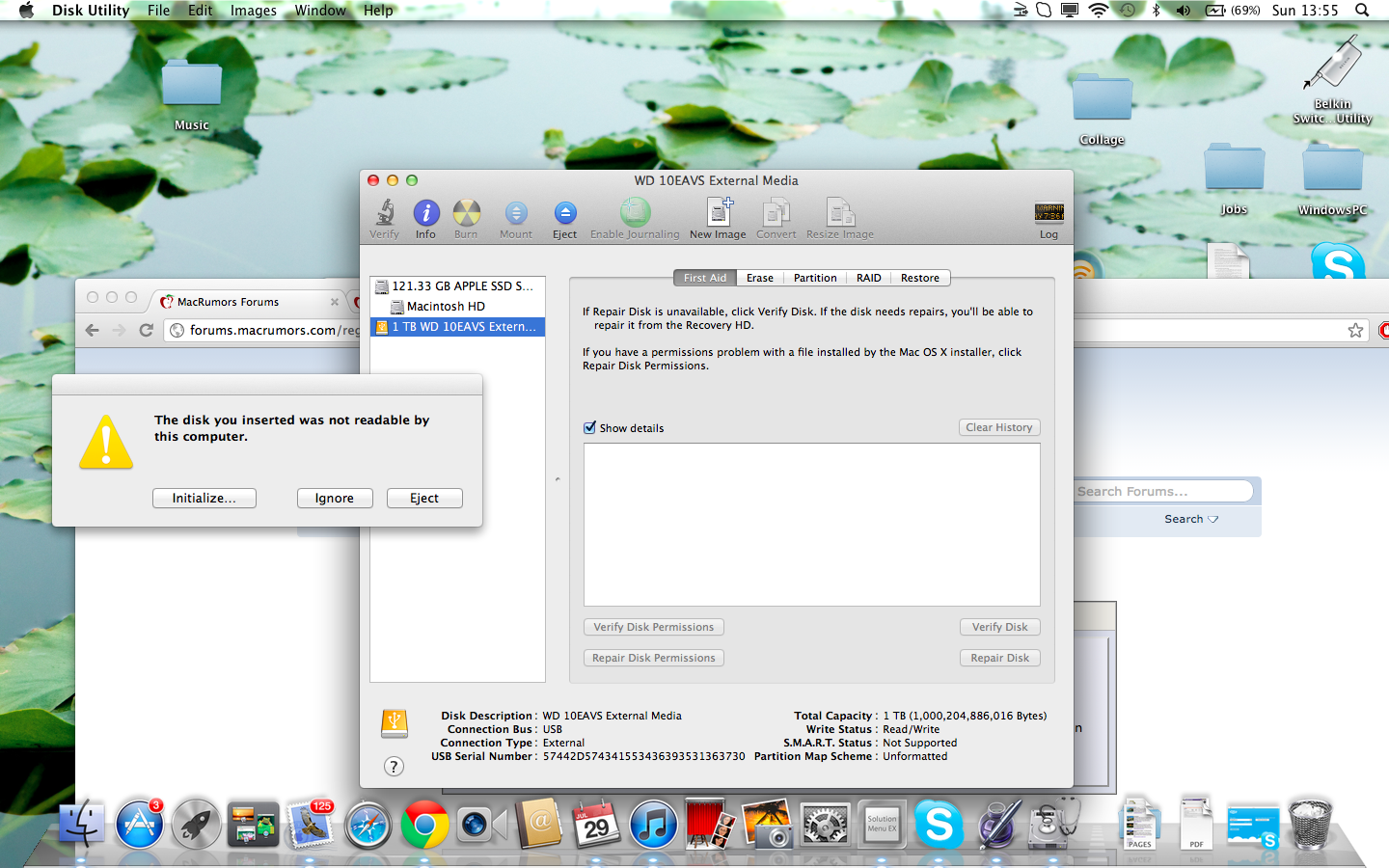Open Spotlight search magnifier in menu bar

pos(1362,11)
